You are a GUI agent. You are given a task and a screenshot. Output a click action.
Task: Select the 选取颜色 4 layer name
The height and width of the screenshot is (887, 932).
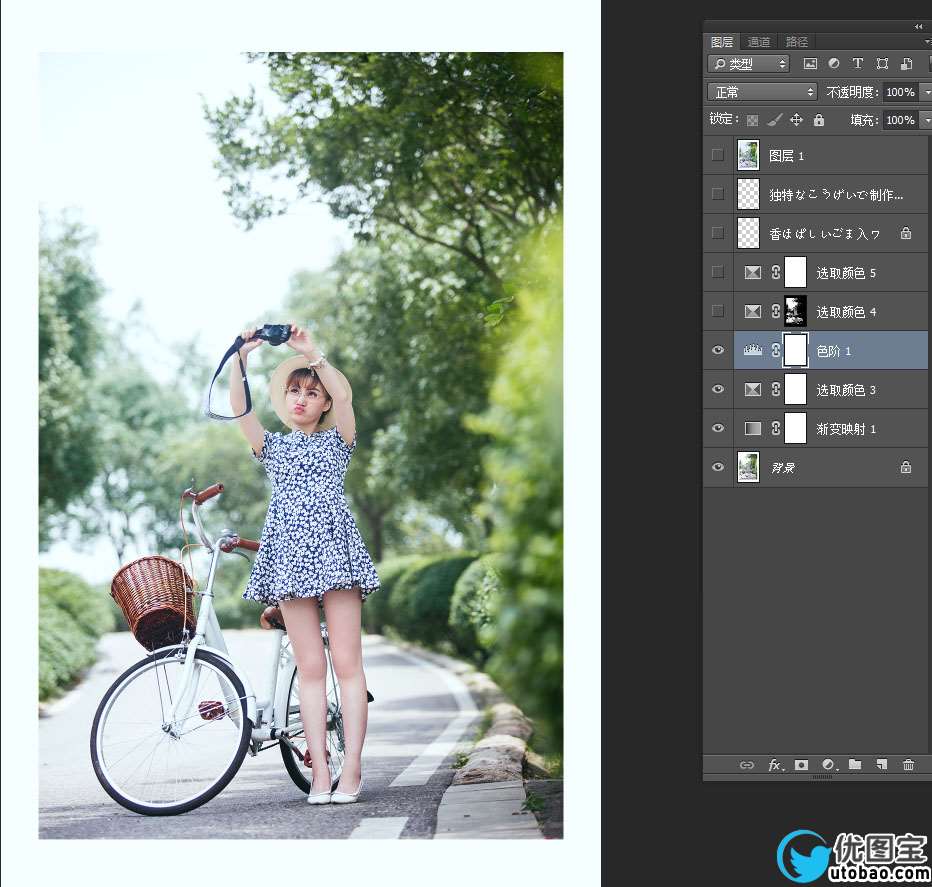[x=846, y=312]
